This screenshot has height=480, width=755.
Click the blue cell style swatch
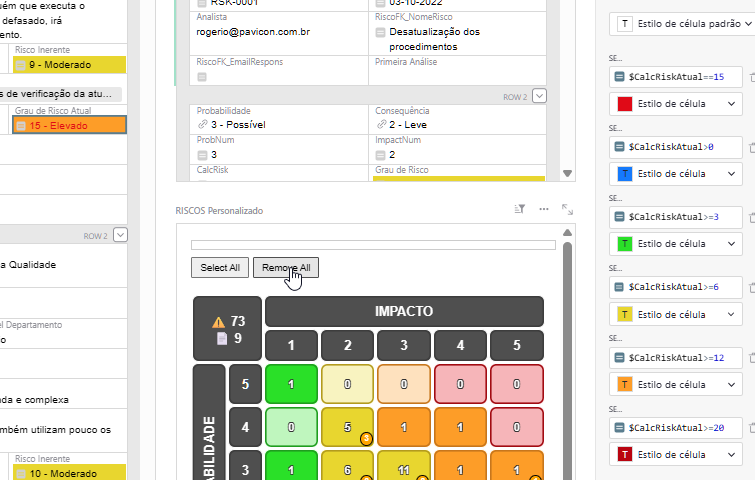pos(625,173)
